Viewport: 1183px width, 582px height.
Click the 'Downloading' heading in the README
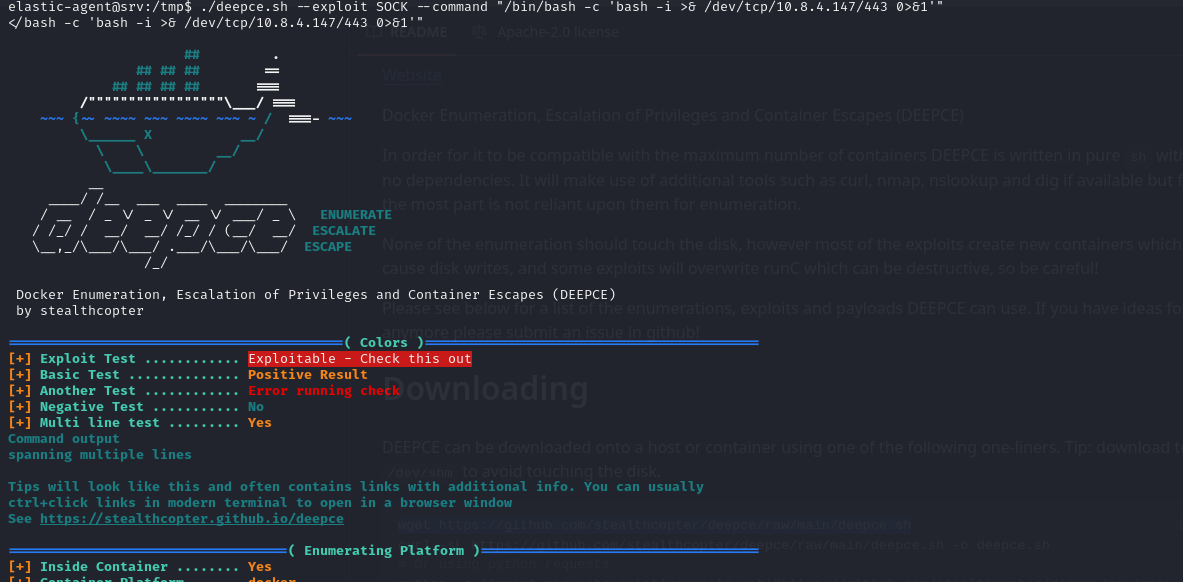(485, 389)
